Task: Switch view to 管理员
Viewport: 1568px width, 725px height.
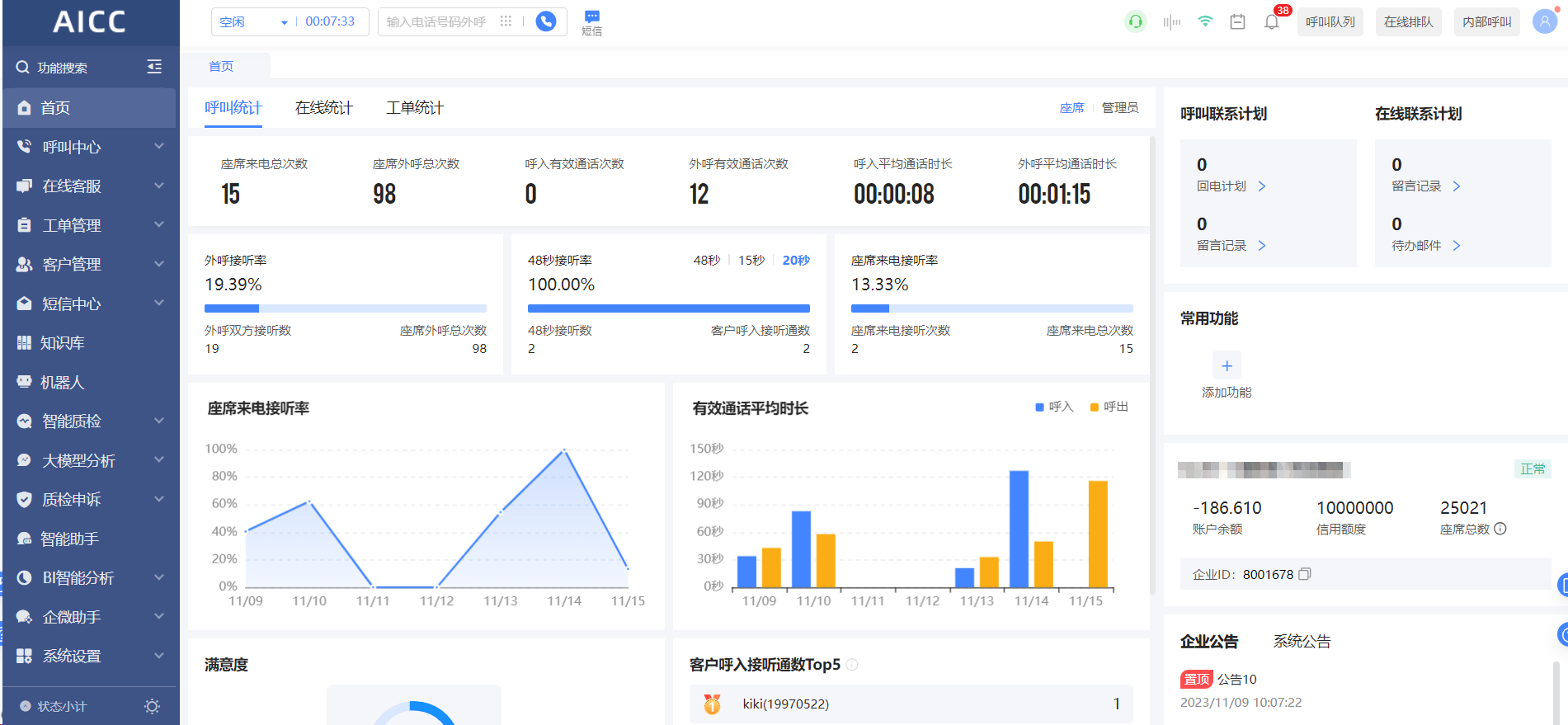Action: pos(1120,108)
